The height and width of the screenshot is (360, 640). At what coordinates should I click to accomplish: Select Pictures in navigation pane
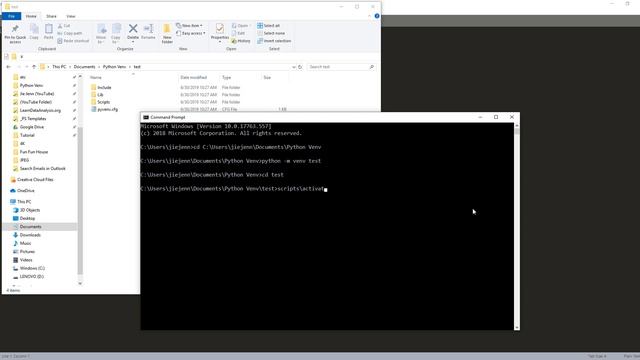(x=27, y=252)
